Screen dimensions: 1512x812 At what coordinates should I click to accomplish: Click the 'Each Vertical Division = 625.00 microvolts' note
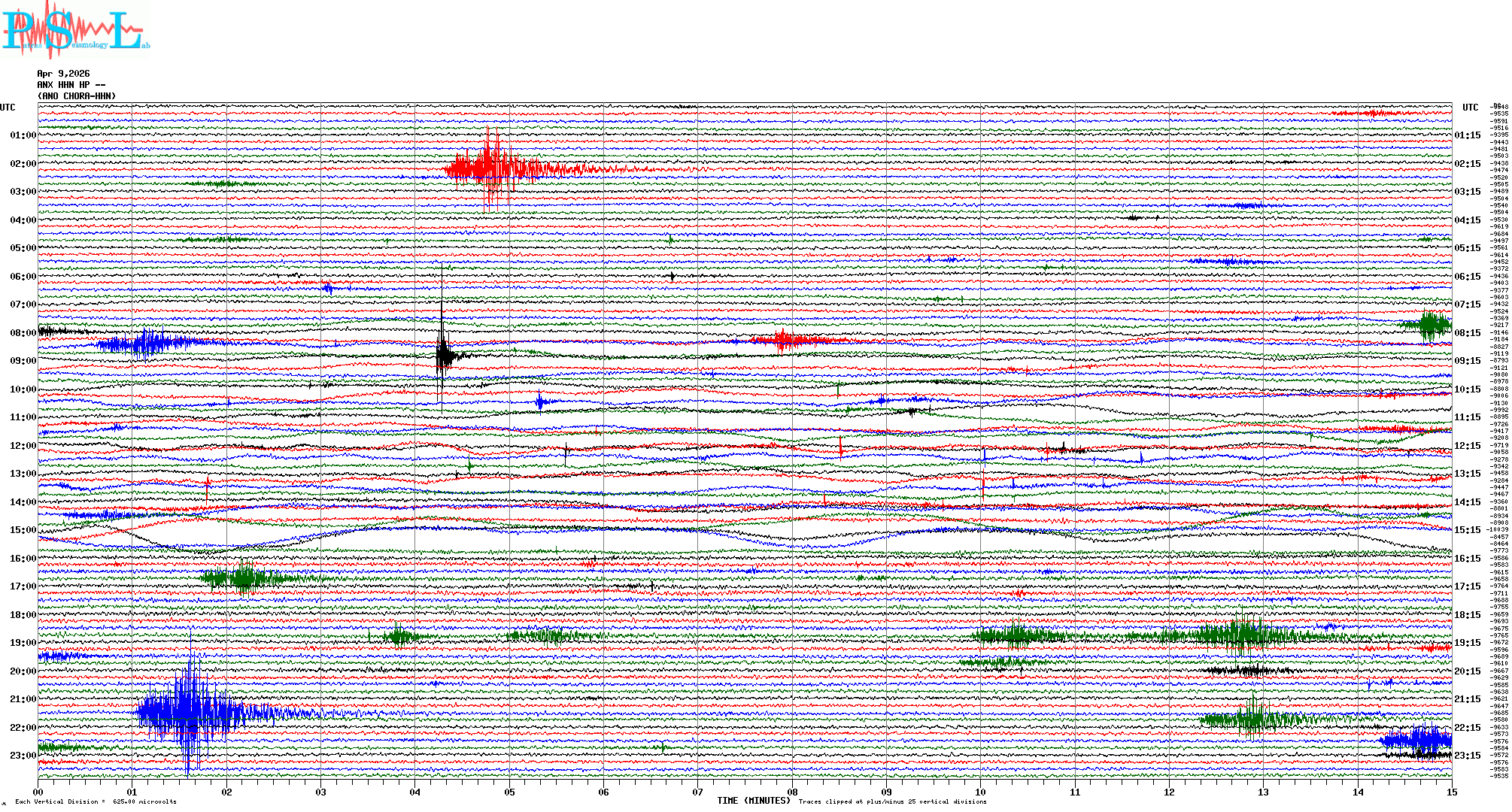point(96,801)
